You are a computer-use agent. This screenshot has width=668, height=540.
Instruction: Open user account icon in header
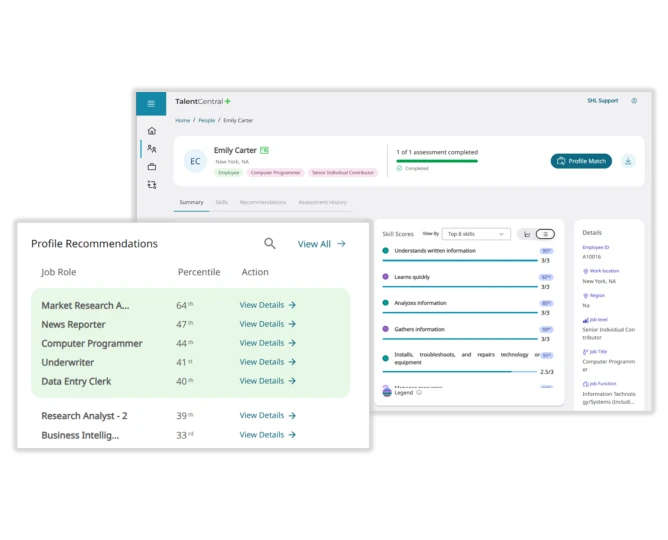(634, 101)
